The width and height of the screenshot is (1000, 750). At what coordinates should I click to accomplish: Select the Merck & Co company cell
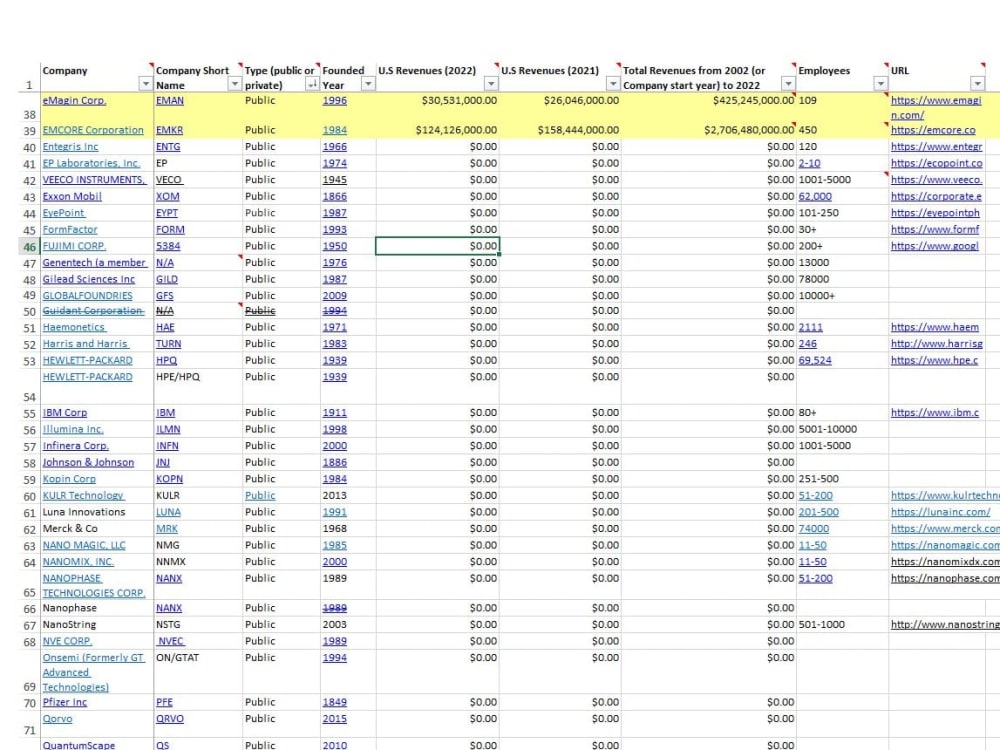(97, 529)
